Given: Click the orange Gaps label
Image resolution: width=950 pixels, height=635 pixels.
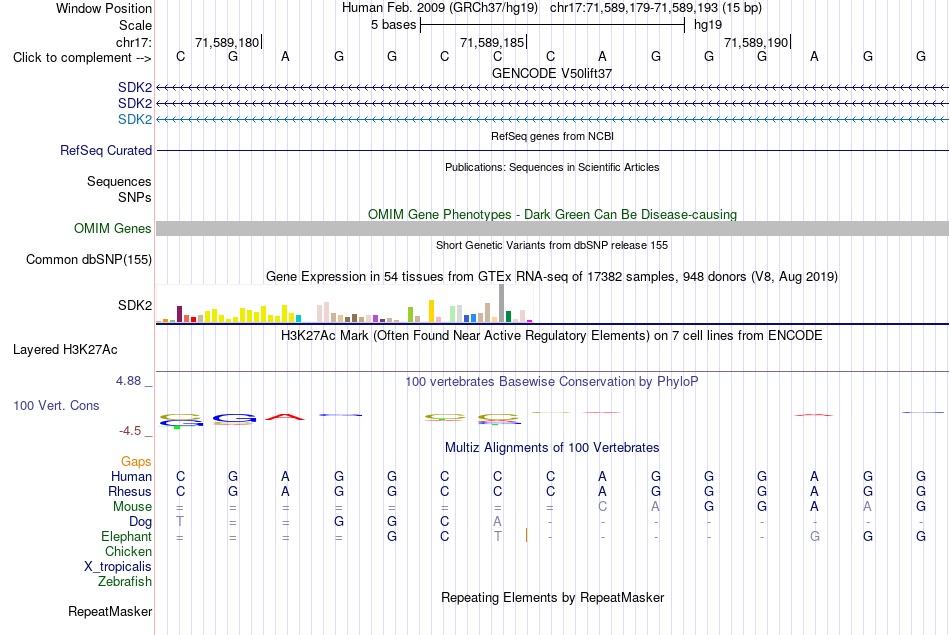Looking at the screenshot, I should click(x=136, y=462).
